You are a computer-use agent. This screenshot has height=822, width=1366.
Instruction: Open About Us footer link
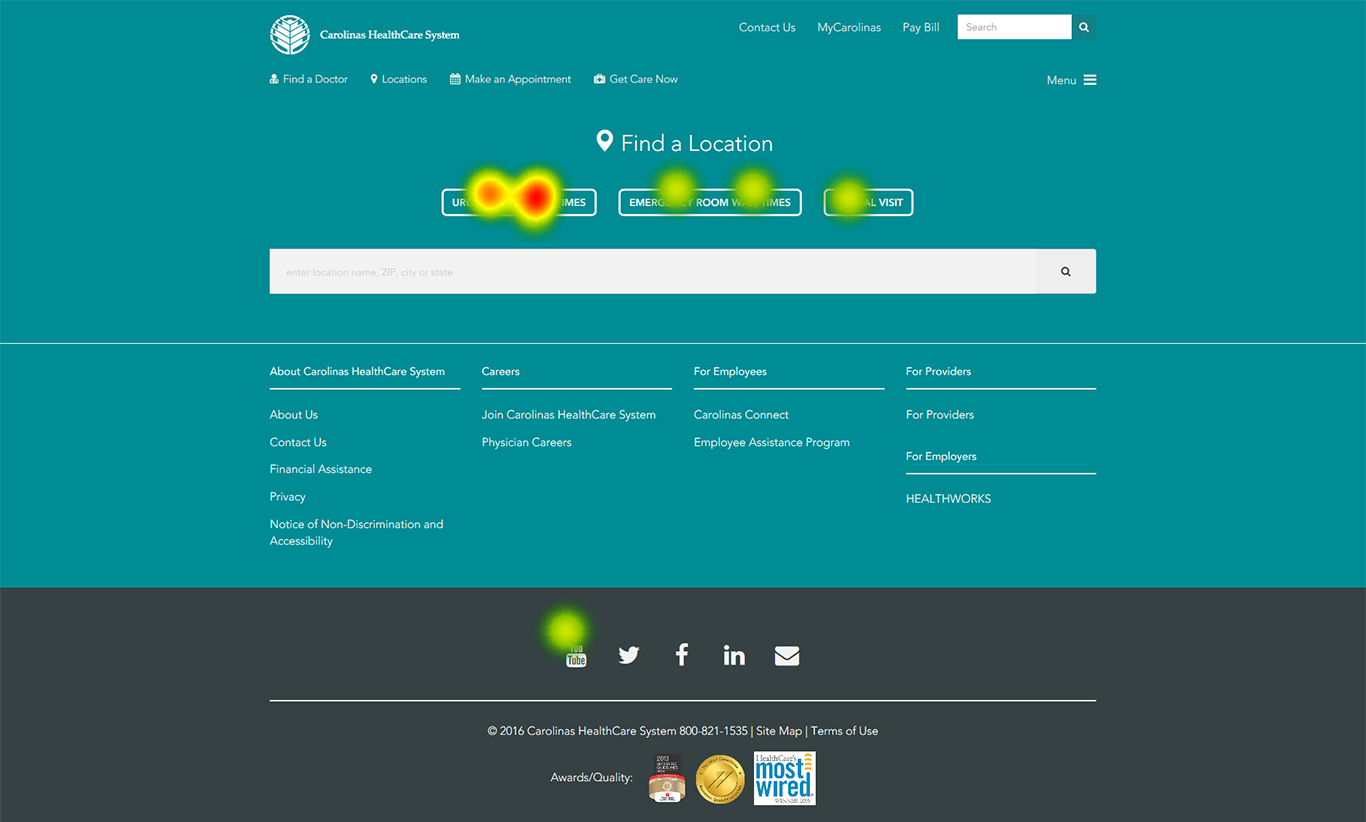pos(294,414)
